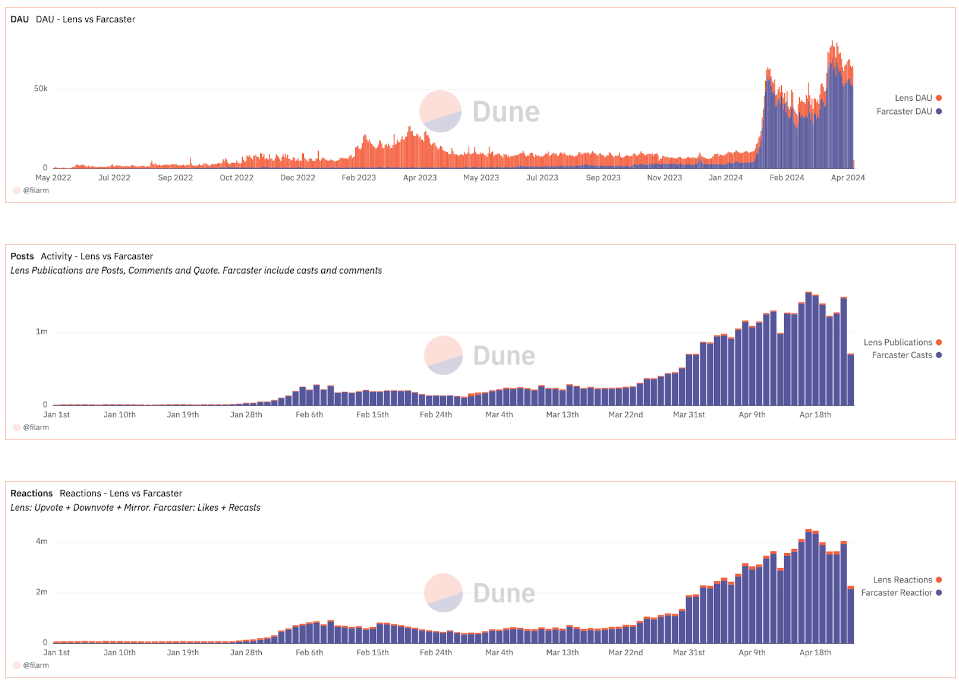
Task: Toggle the Farcaster Casts series label
Action: (x=902, y=355)
